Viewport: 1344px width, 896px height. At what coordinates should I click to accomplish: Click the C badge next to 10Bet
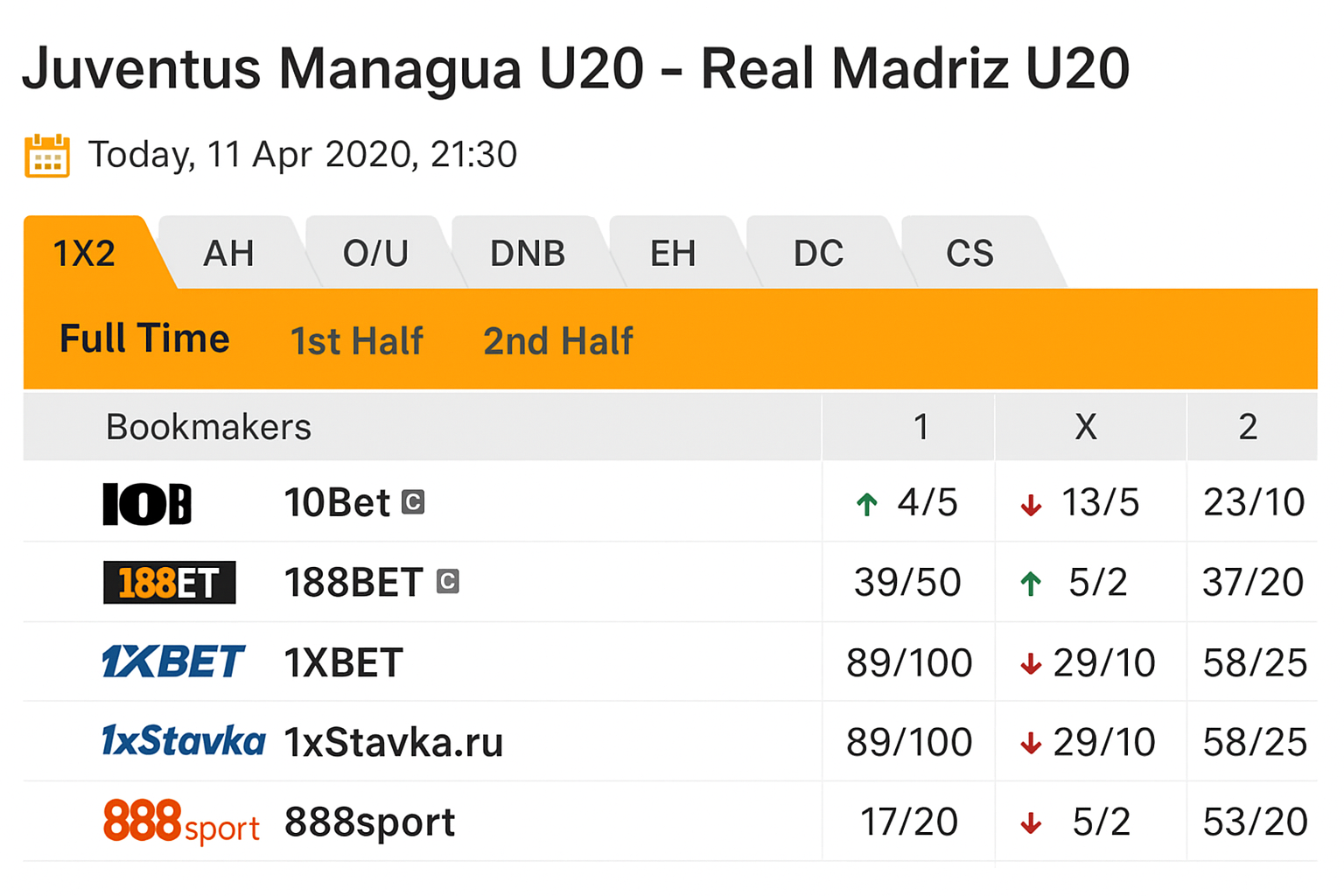pyautogui.click(x=413, y=502)
